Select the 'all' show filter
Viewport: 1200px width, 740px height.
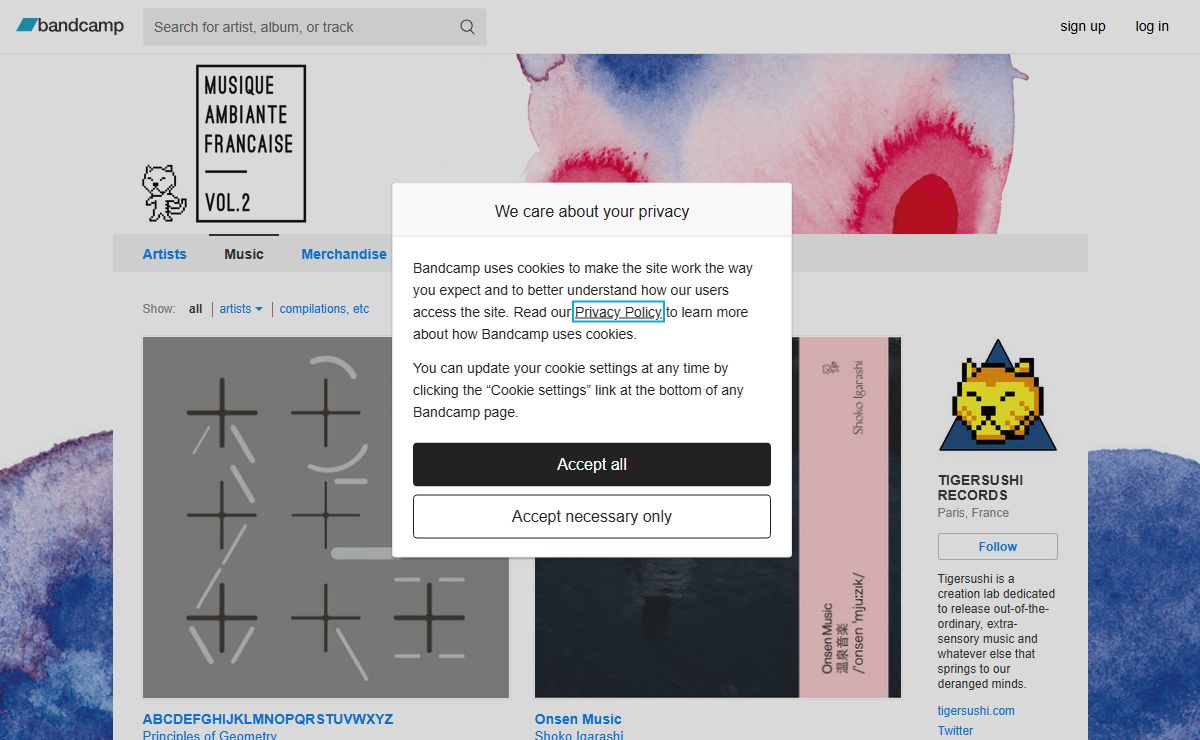coord(196,309)
